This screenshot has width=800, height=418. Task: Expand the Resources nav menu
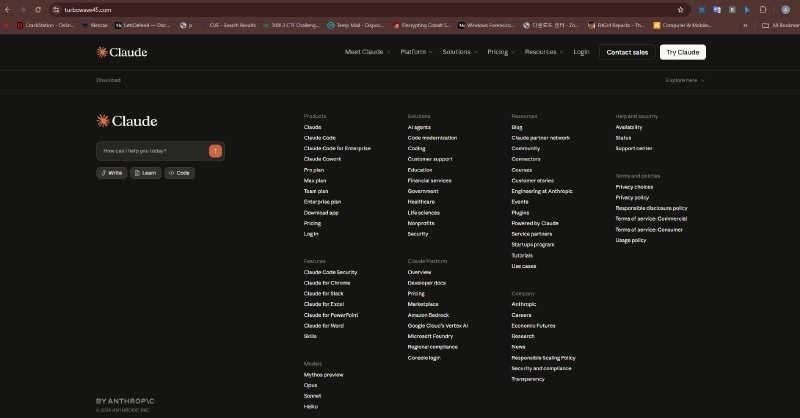544,52
